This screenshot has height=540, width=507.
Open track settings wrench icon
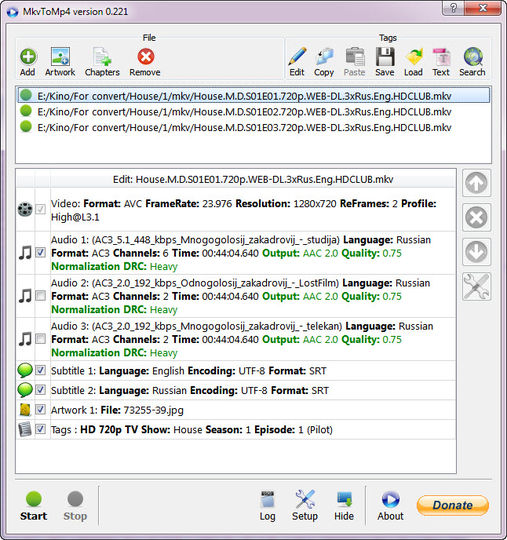click(x=476, y=287)
